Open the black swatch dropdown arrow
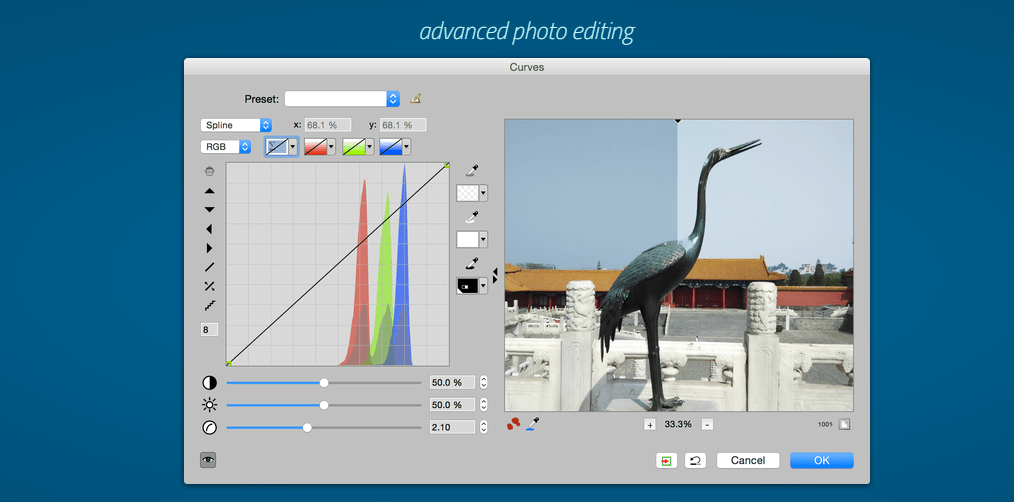The width and height of the screenshot is (1014, 502). (484, 286)
